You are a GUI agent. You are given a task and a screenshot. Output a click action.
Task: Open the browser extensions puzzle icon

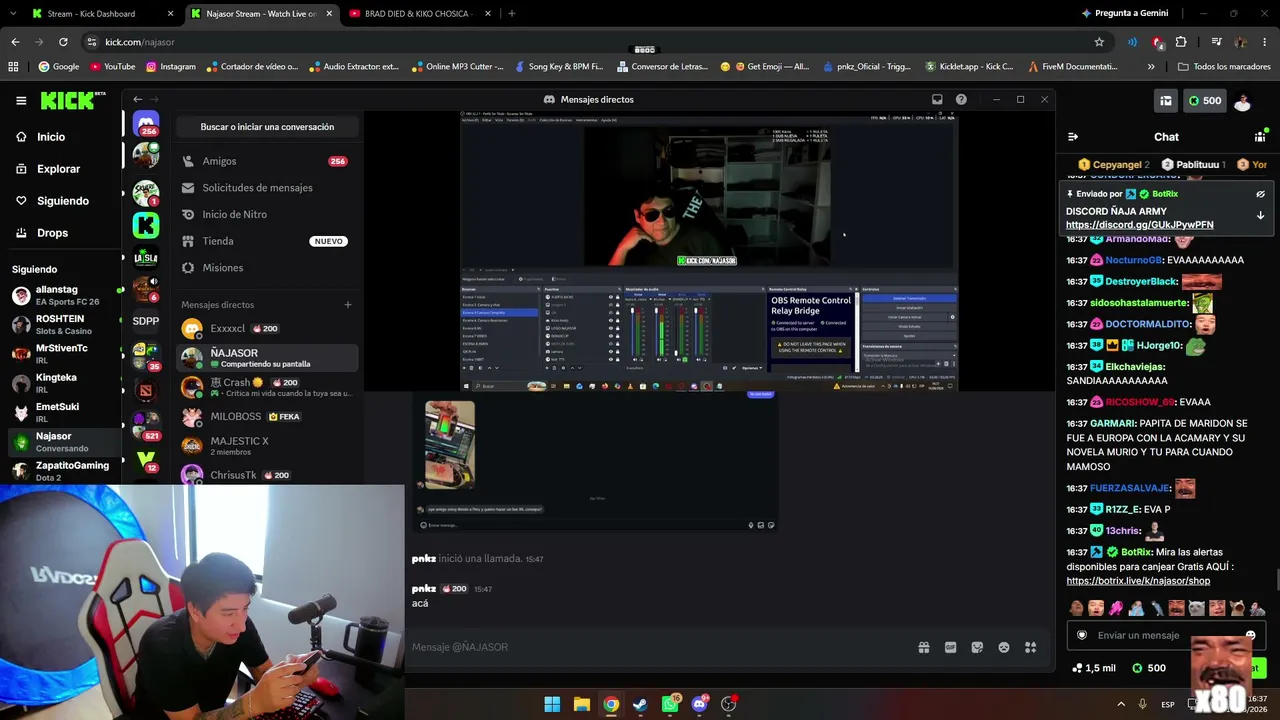tap(1181, 42)
